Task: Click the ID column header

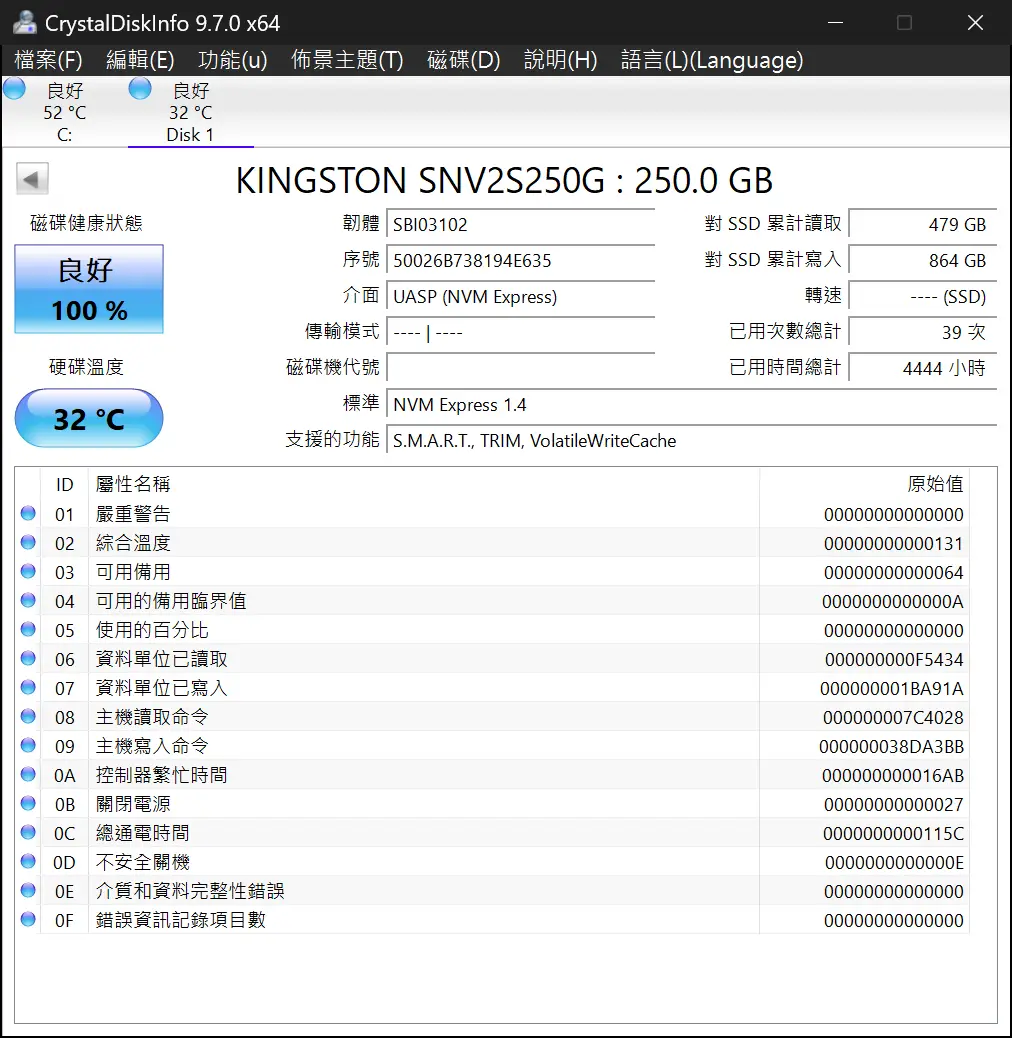Action: coord(64,485)
